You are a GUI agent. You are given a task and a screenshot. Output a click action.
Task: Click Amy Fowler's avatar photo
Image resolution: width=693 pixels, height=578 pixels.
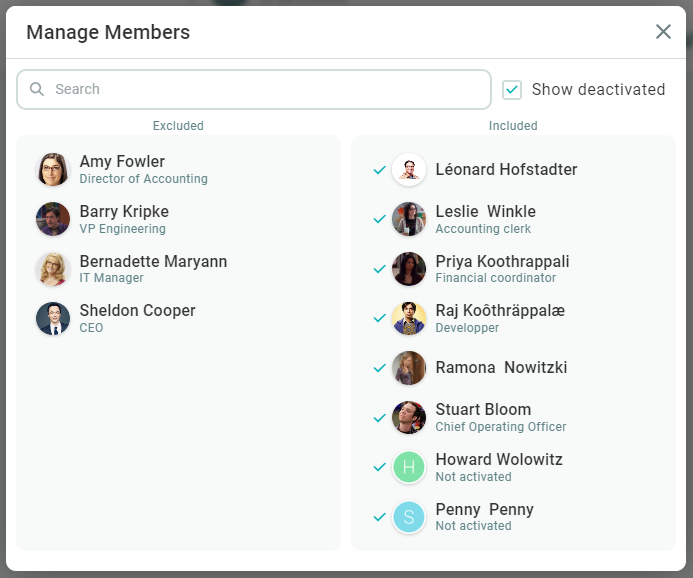pyautogui.click(x=53, y=170)
